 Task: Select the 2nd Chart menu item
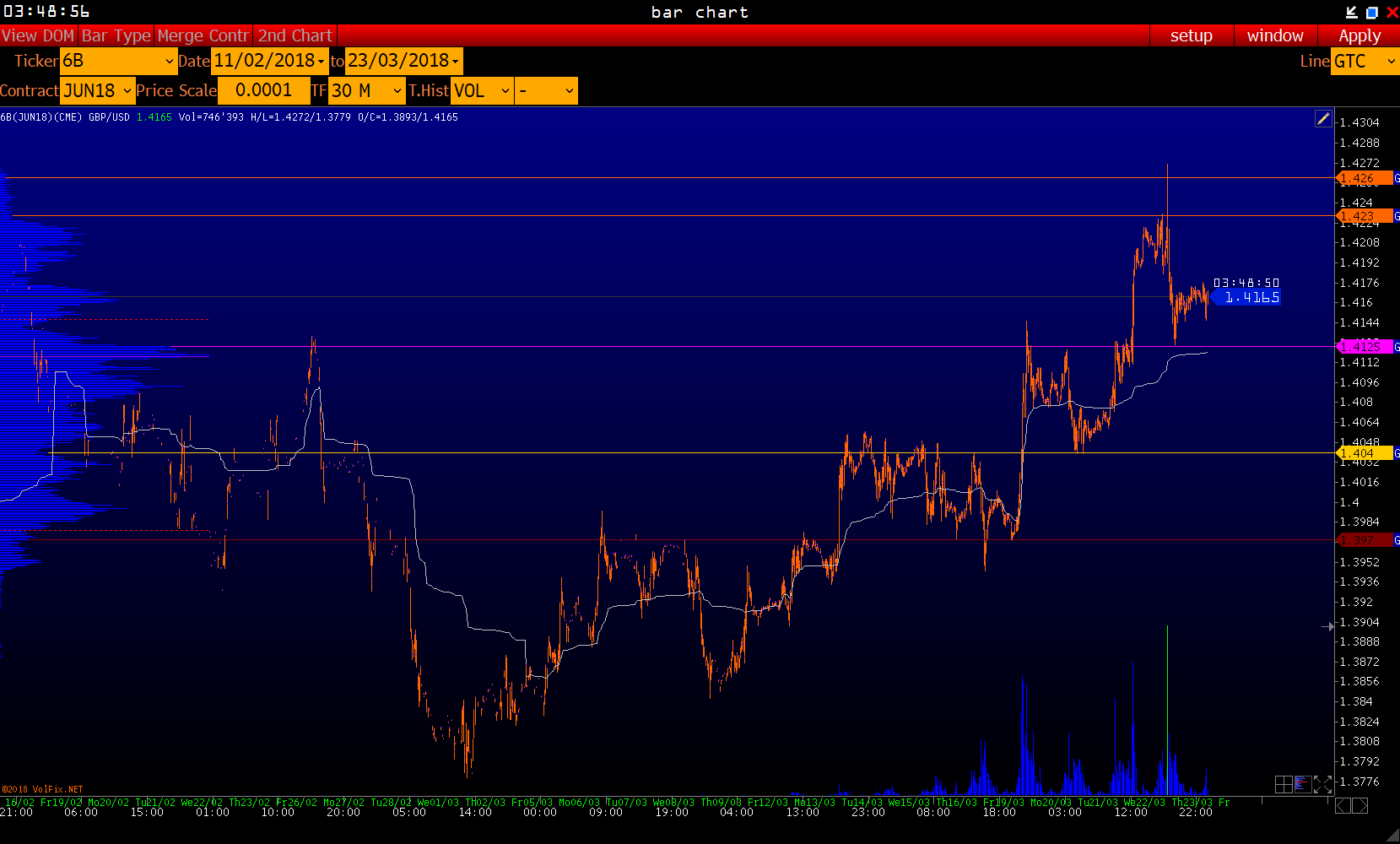[295, 35]
